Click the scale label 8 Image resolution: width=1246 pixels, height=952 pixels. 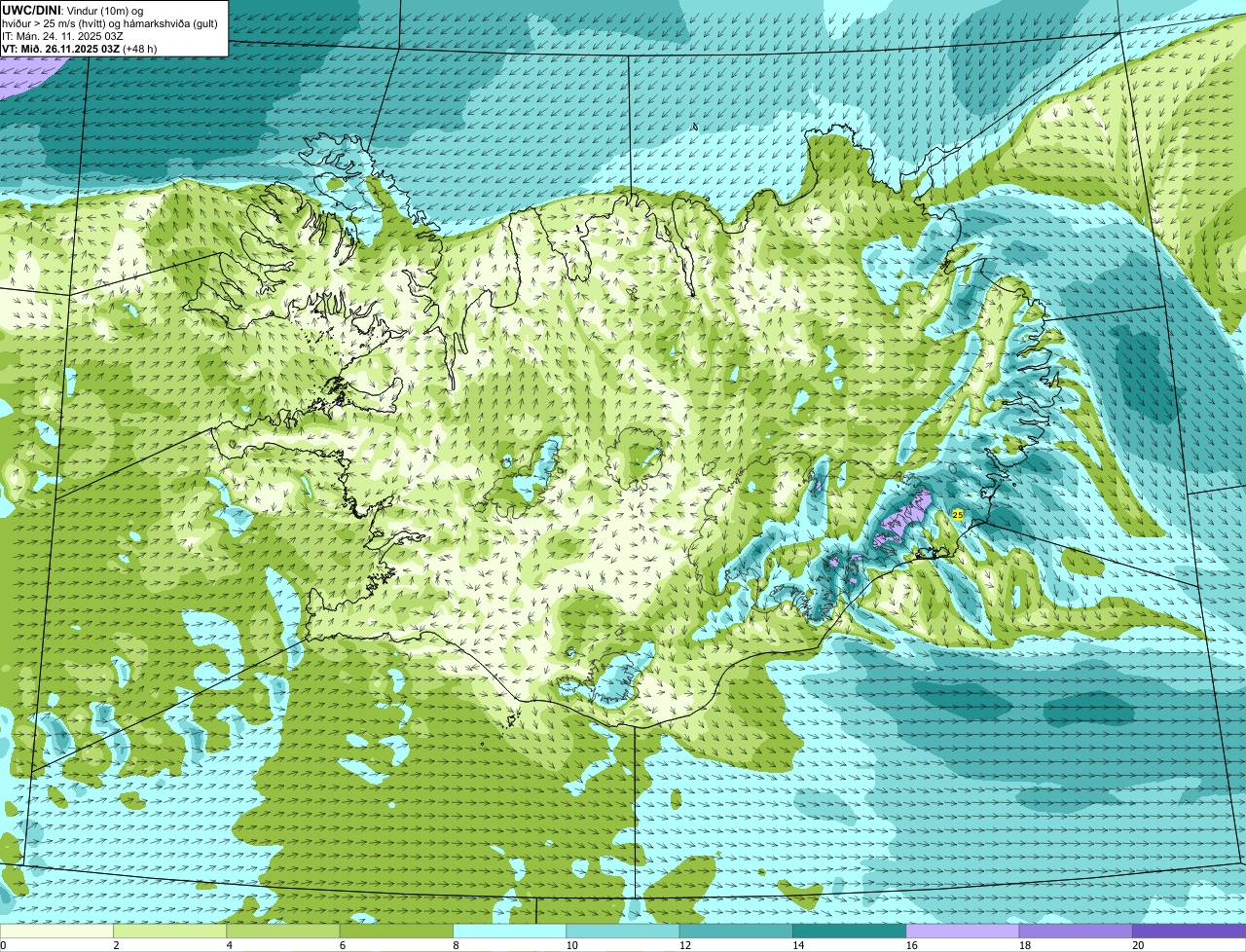(456, 945)
